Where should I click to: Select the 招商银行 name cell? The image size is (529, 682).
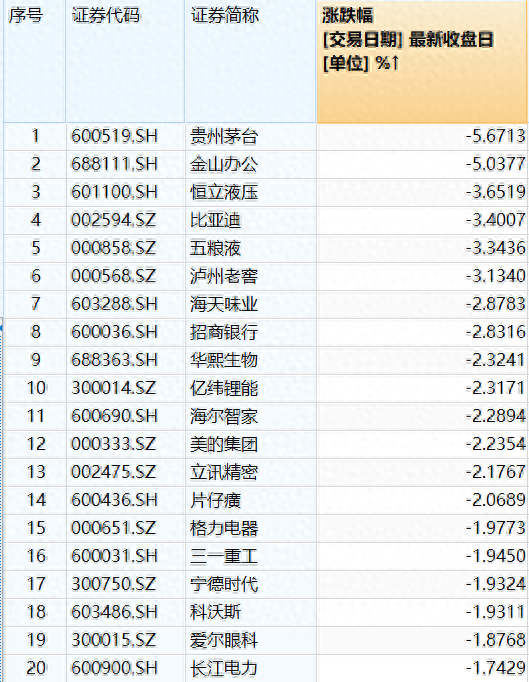point(251,333)
